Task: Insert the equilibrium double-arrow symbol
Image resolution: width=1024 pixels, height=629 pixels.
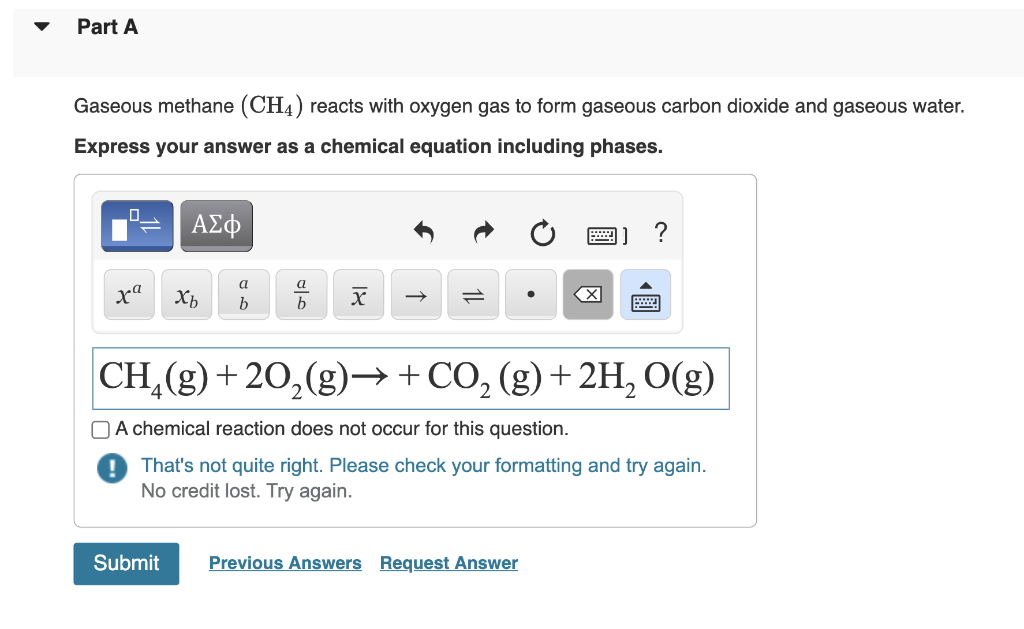Action: pos(473,295)
